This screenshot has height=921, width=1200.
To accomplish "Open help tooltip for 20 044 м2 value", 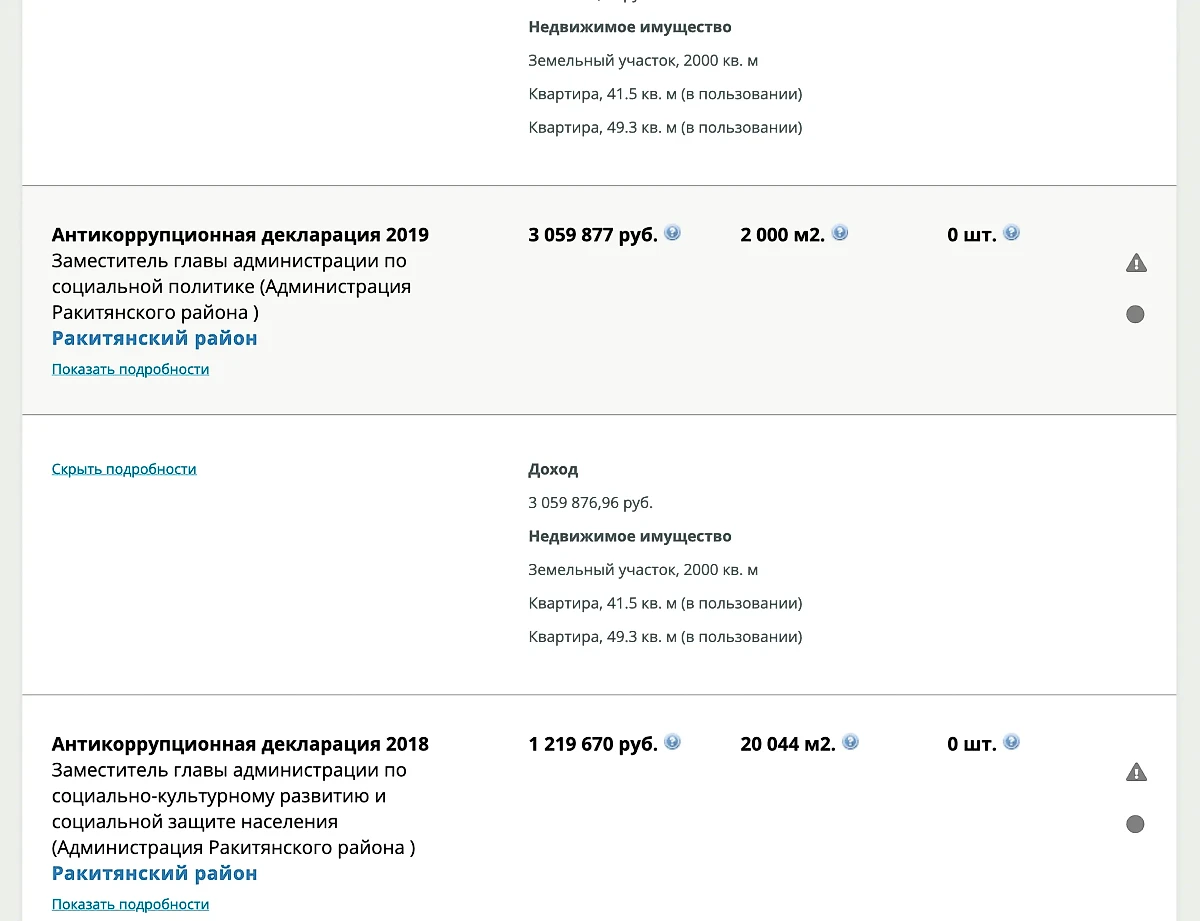I will coord(850,742).
